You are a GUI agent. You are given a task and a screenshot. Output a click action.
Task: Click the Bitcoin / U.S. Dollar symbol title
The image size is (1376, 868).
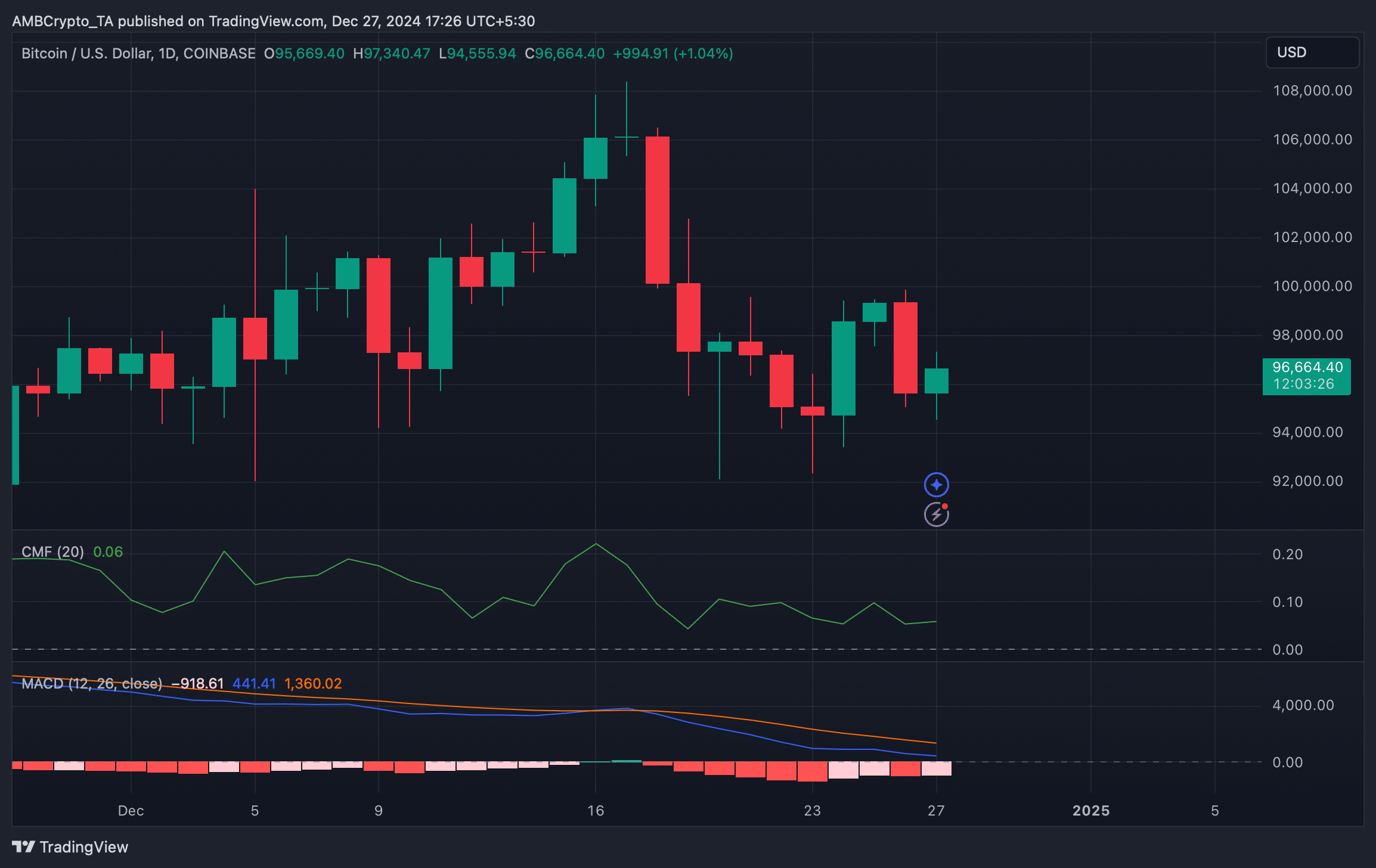(x=138, y=54)
